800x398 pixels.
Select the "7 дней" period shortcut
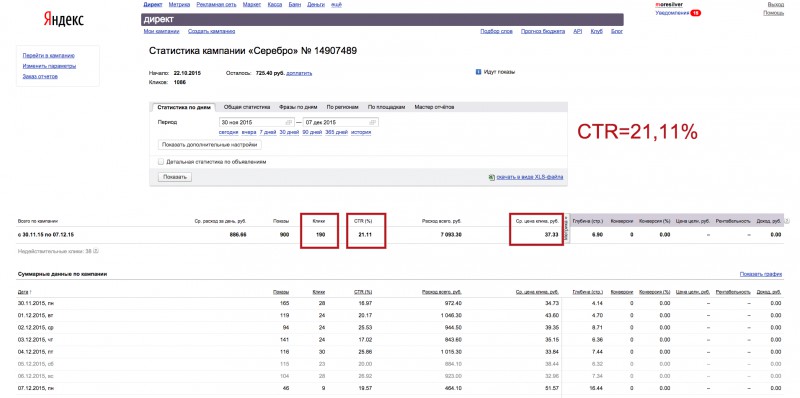[x=268, y=132]
